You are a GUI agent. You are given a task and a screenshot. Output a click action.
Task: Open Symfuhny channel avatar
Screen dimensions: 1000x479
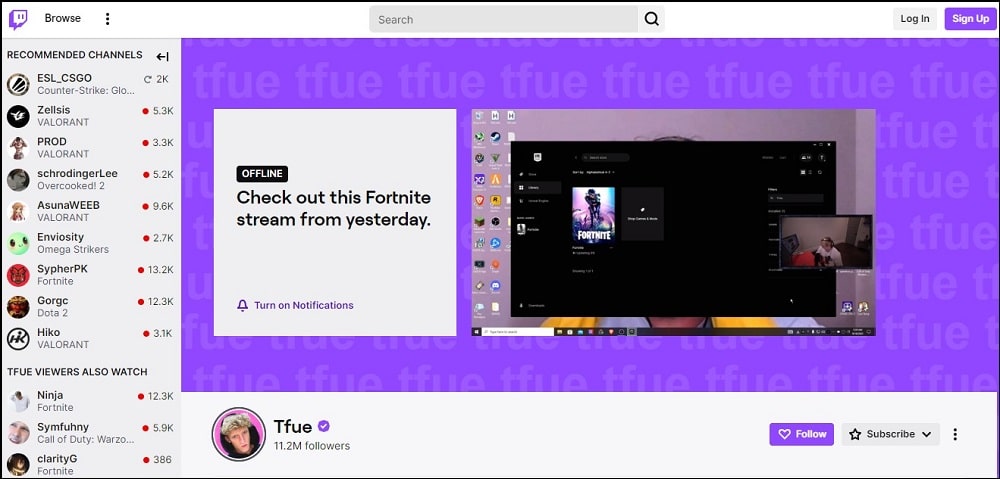point(18,433)
